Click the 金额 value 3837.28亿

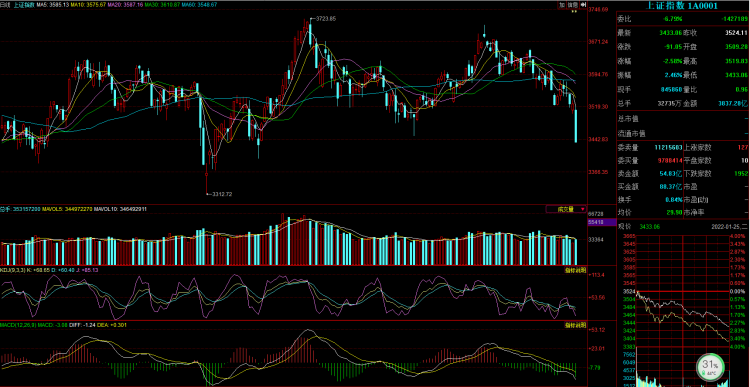coord(734,103)
